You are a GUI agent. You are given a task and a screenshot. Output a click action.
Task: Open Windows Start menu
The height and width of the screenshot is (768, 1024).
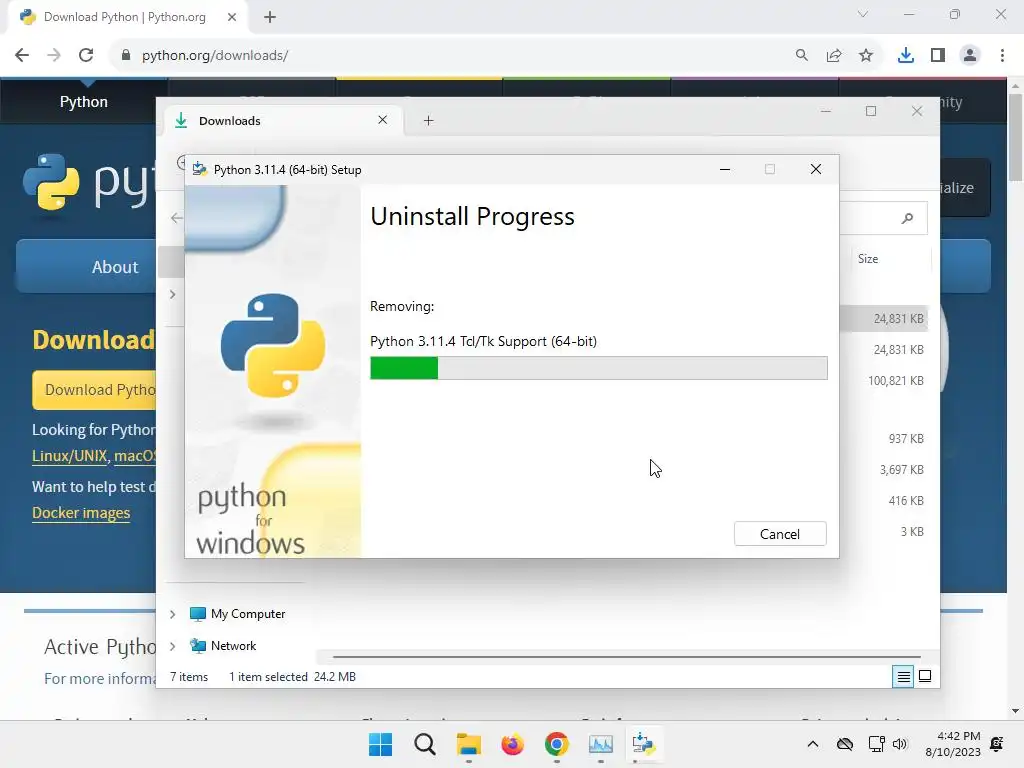click(380, 744)
